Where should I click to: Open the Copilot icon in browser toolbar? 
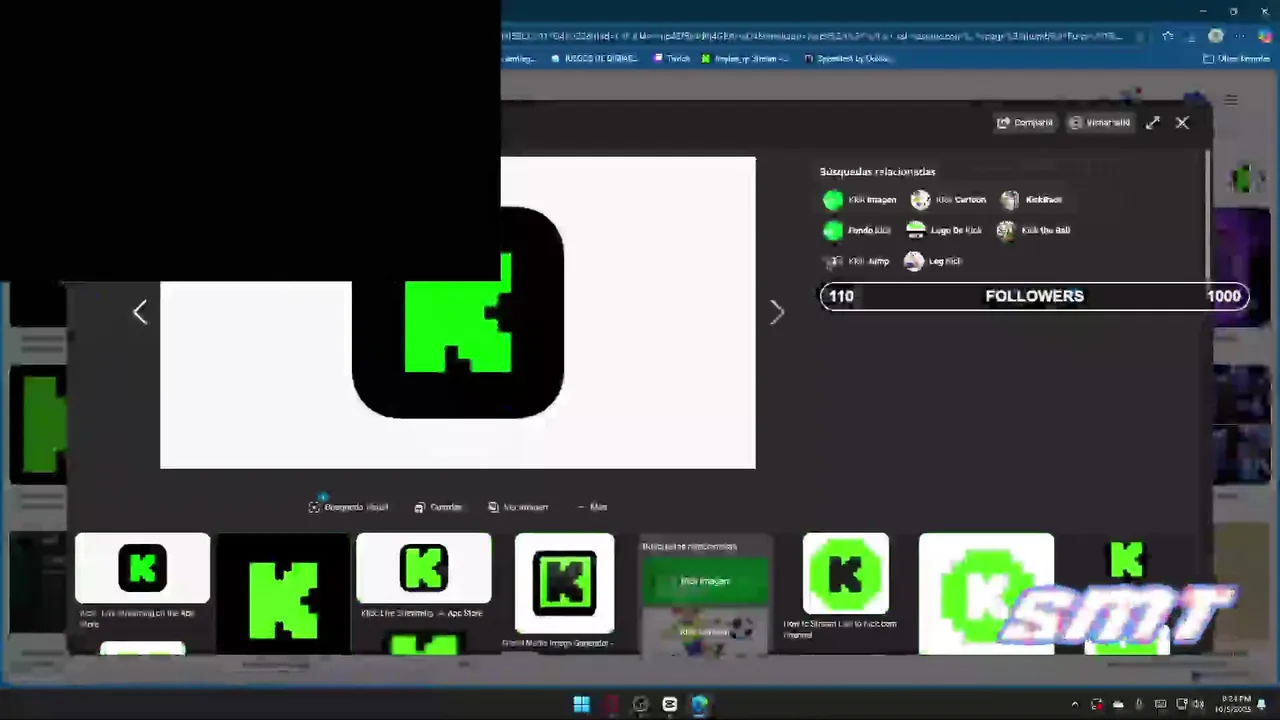[x=1264, y=36]
